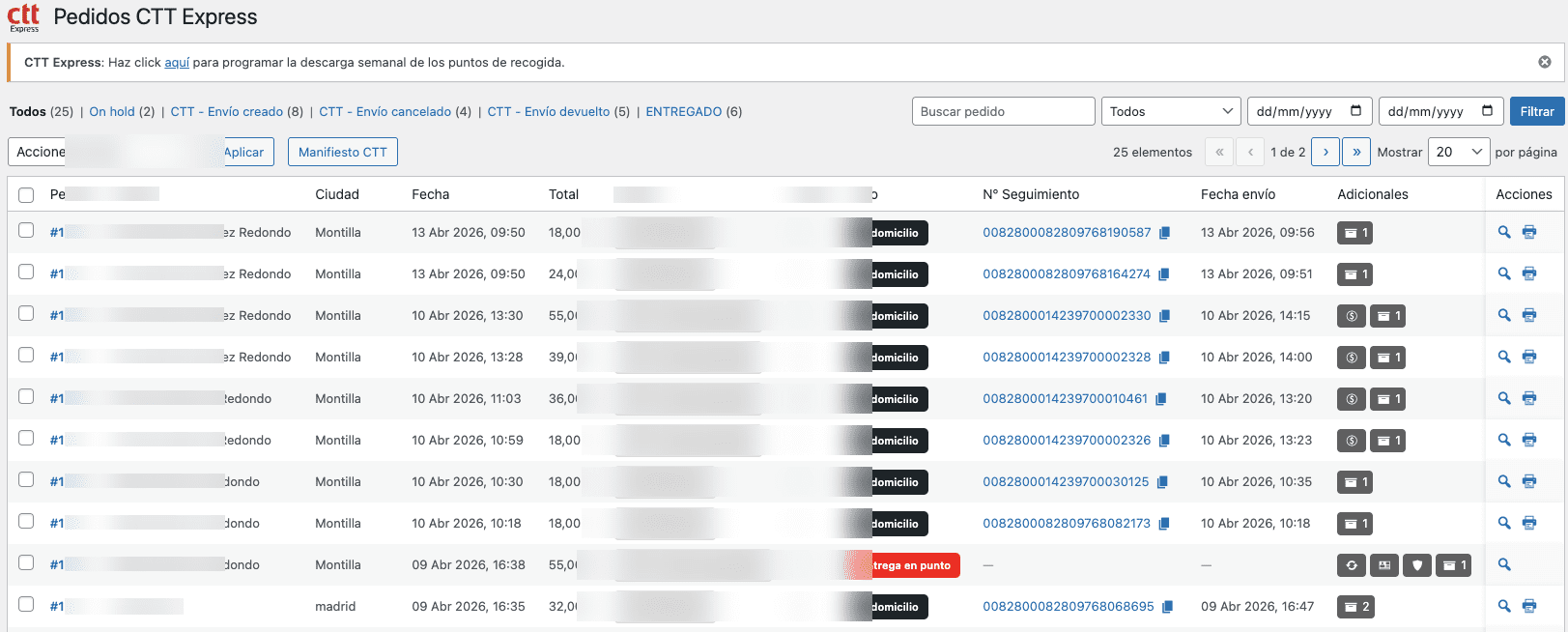1568x632 pixels.
Task: Copy tracking number 0082800014239700002330
Action: (1164, 316)
